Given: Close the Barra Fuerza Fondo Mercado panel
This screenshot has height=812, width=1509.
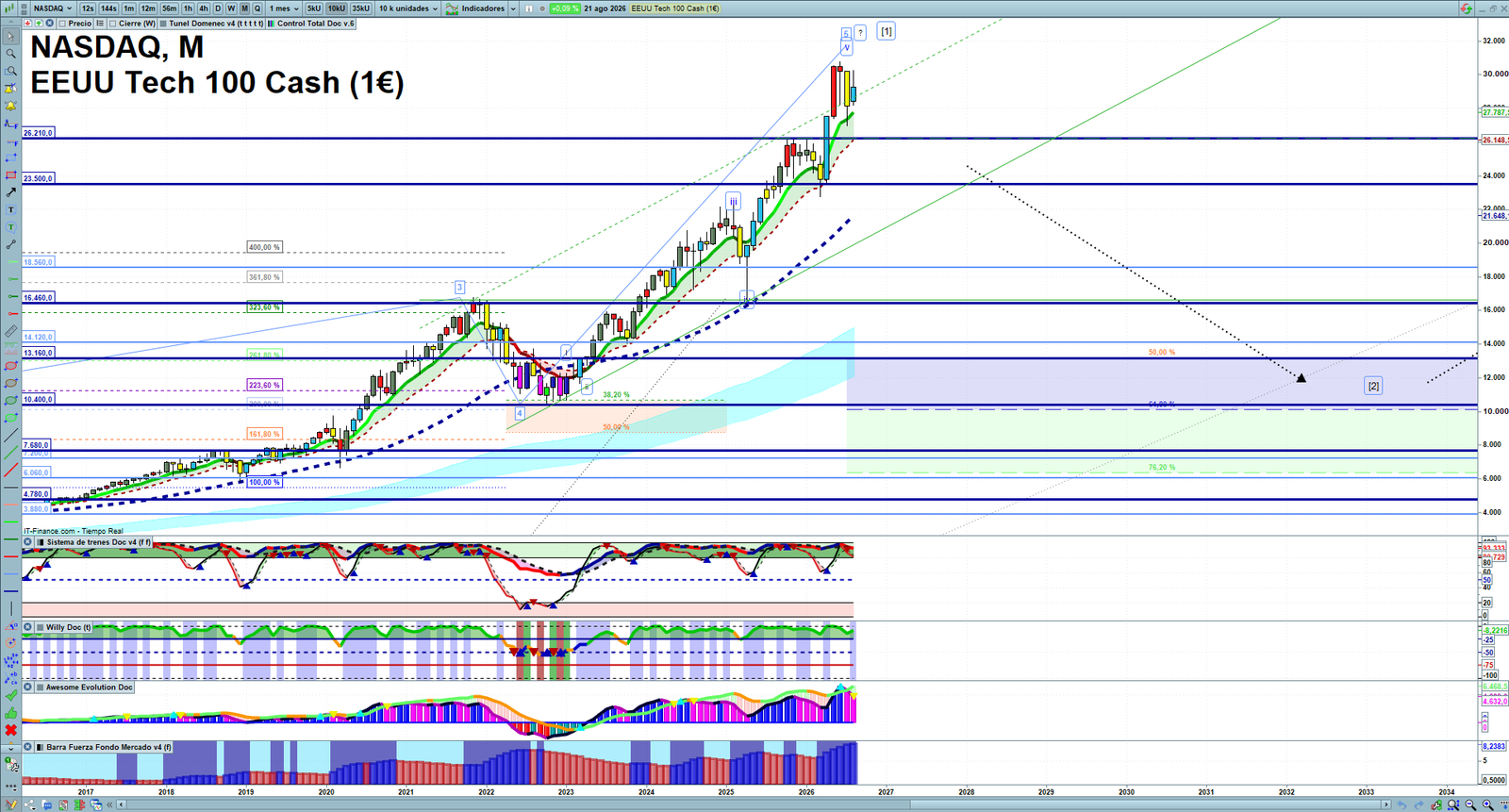Looking at the screenshot, I should click(27, 747).
